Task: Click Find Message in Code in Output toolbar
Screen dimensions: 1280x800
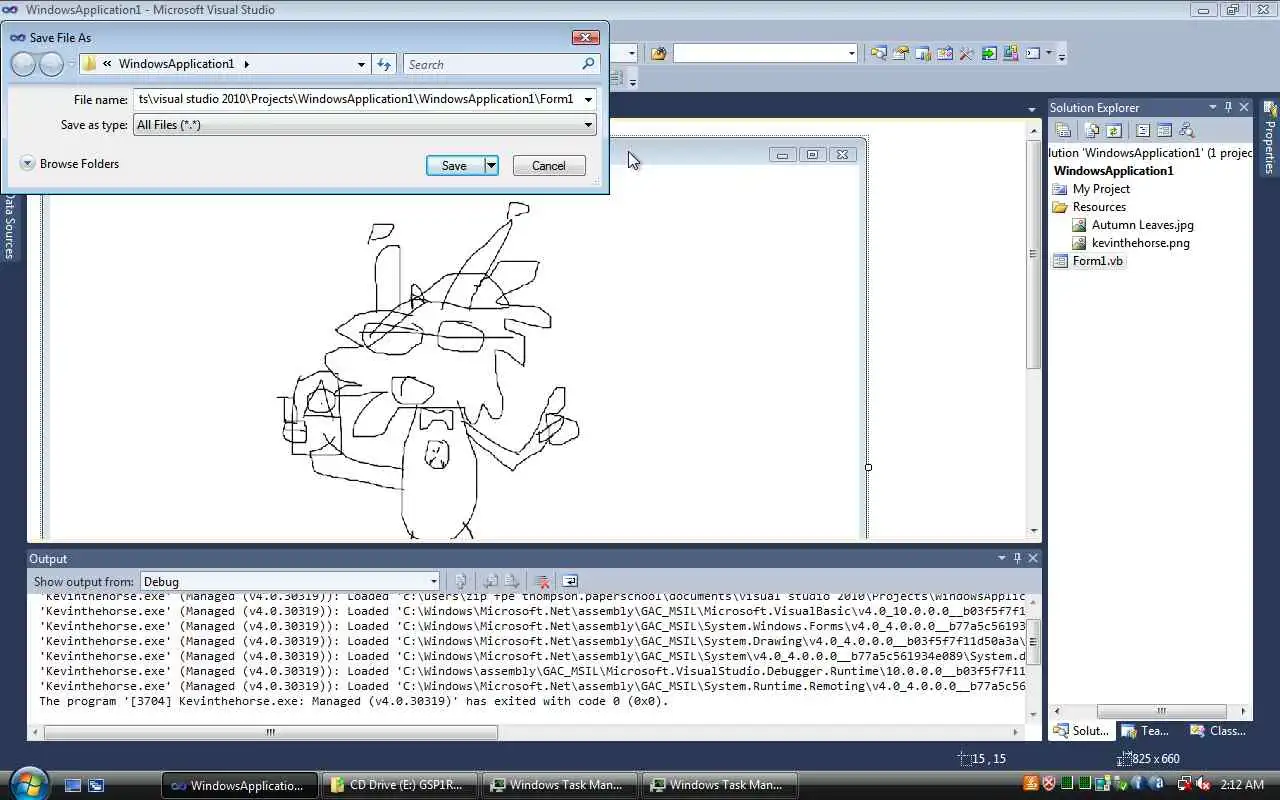Action: tap(461, 581)
